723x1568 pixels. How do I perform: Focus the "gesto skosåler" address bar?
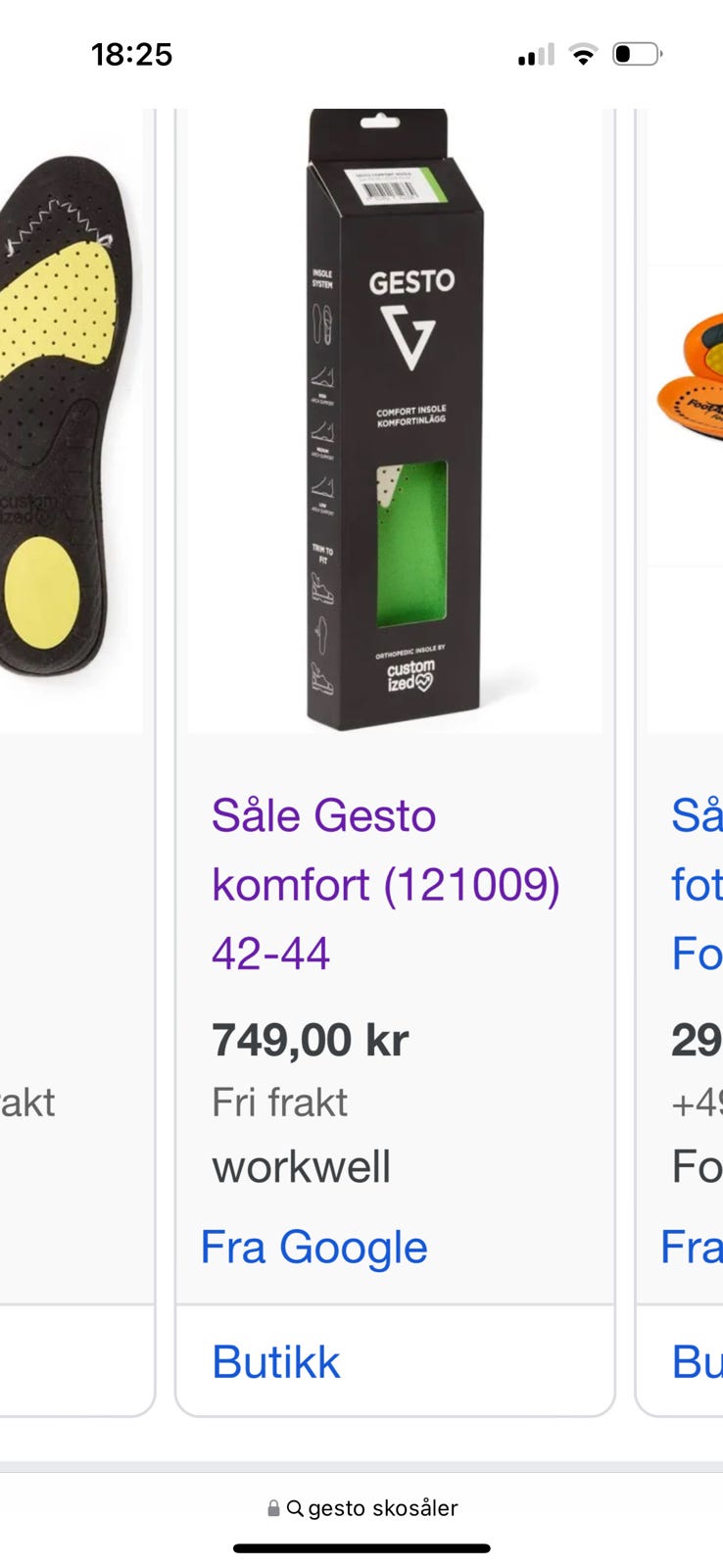(x=382, y=1509)
